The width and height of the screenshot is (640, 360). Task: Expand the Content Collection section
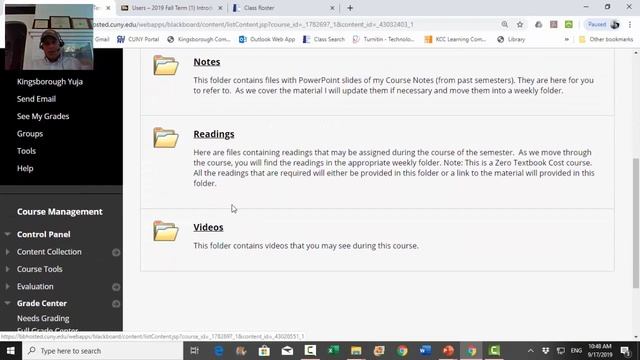[7, 252]
